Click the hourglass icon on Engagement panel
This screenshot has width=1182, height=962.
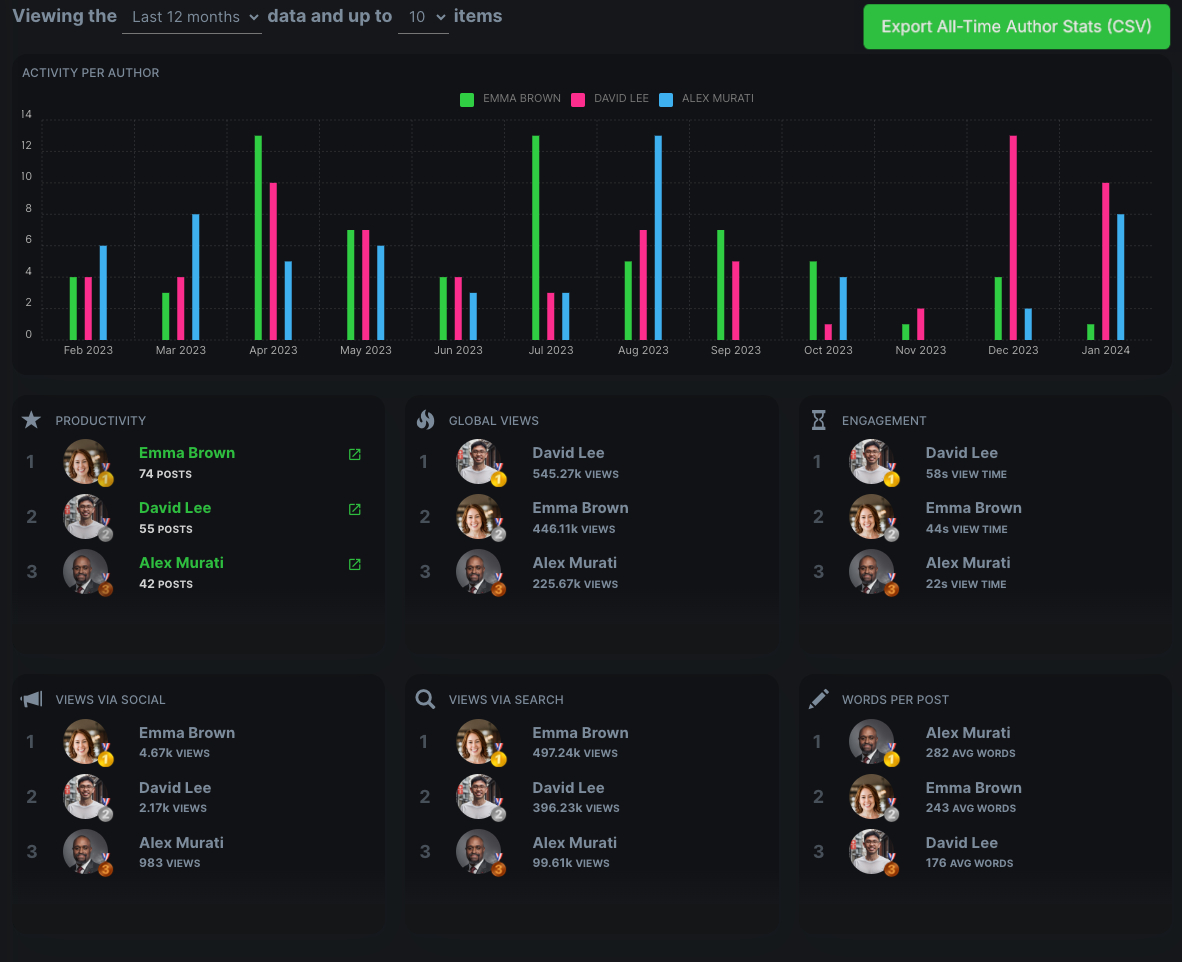(818, 419)
